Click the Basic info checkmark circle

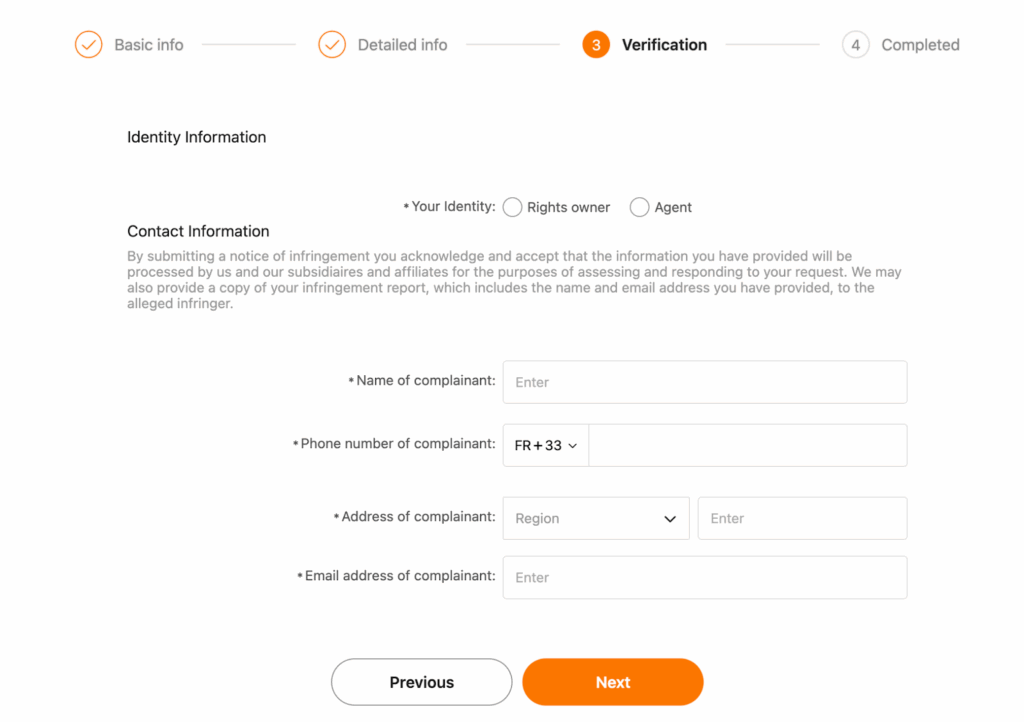pyautogui.click(x=88, y=44)
